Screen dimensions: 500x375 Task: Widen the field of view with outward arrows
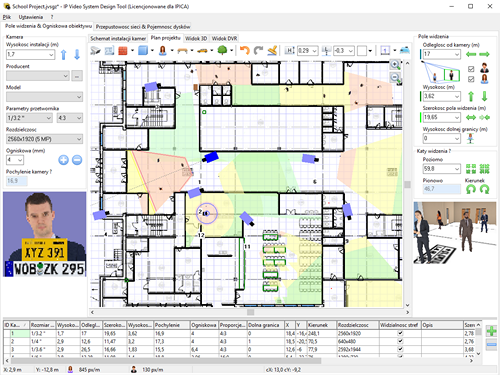coord(471,117)
